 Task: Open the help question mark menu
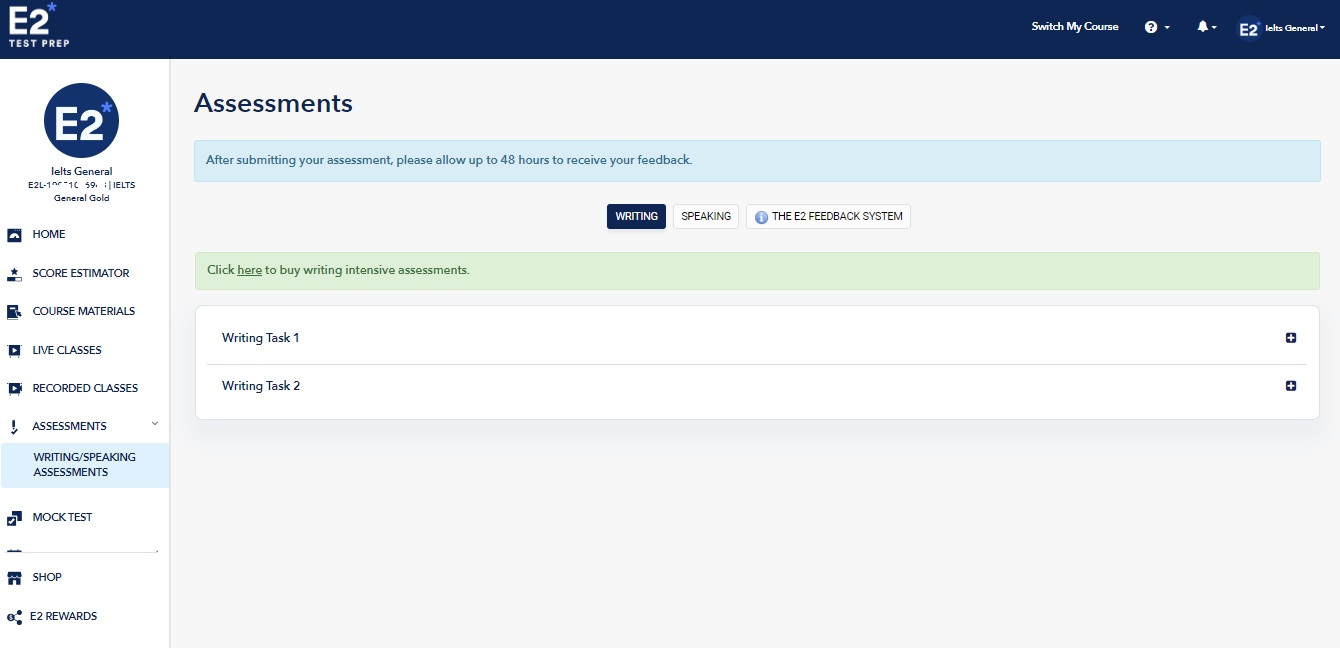pyautogui.click(x=1151, y=27)
